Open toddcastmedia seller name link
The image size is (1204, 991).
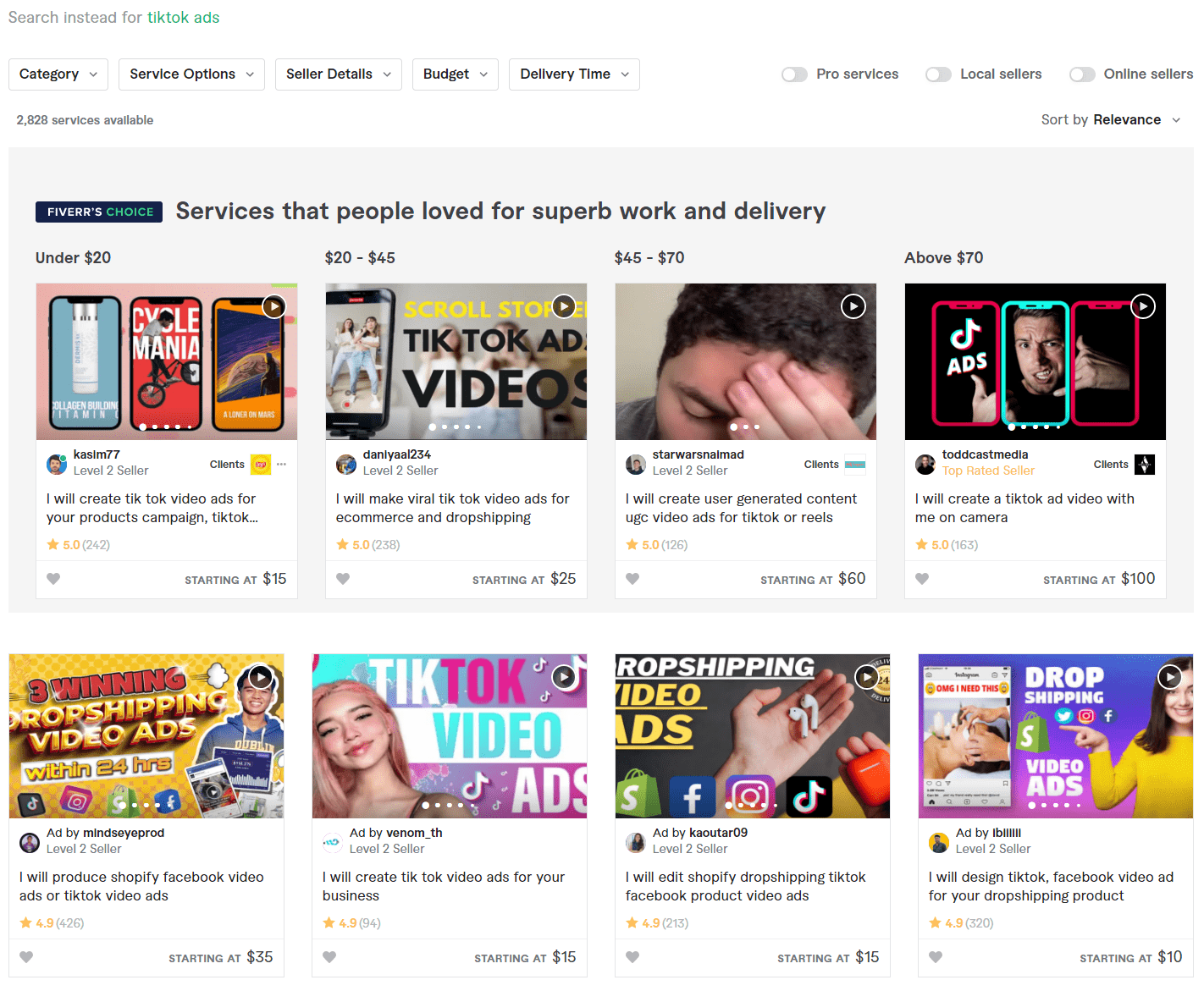(x=985, y=455)
